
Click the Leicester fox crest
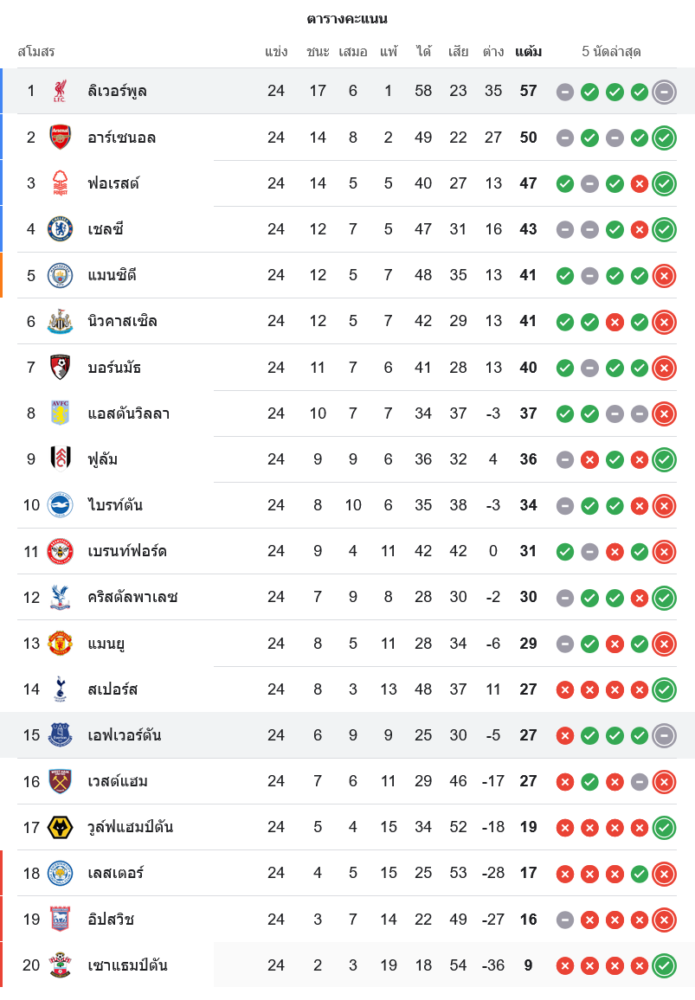[61, 873]
